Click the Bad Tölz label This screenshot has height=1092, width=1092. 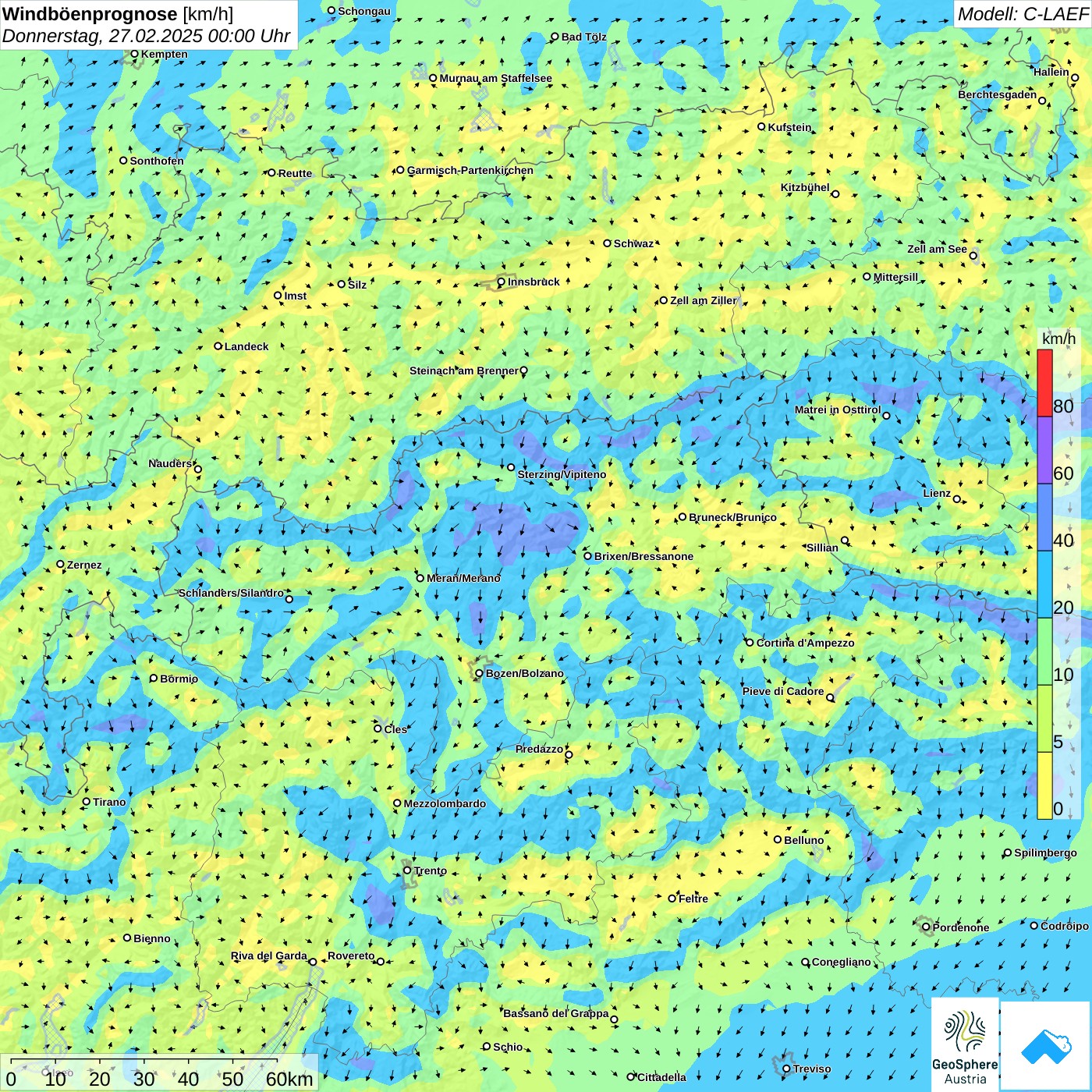583,37
